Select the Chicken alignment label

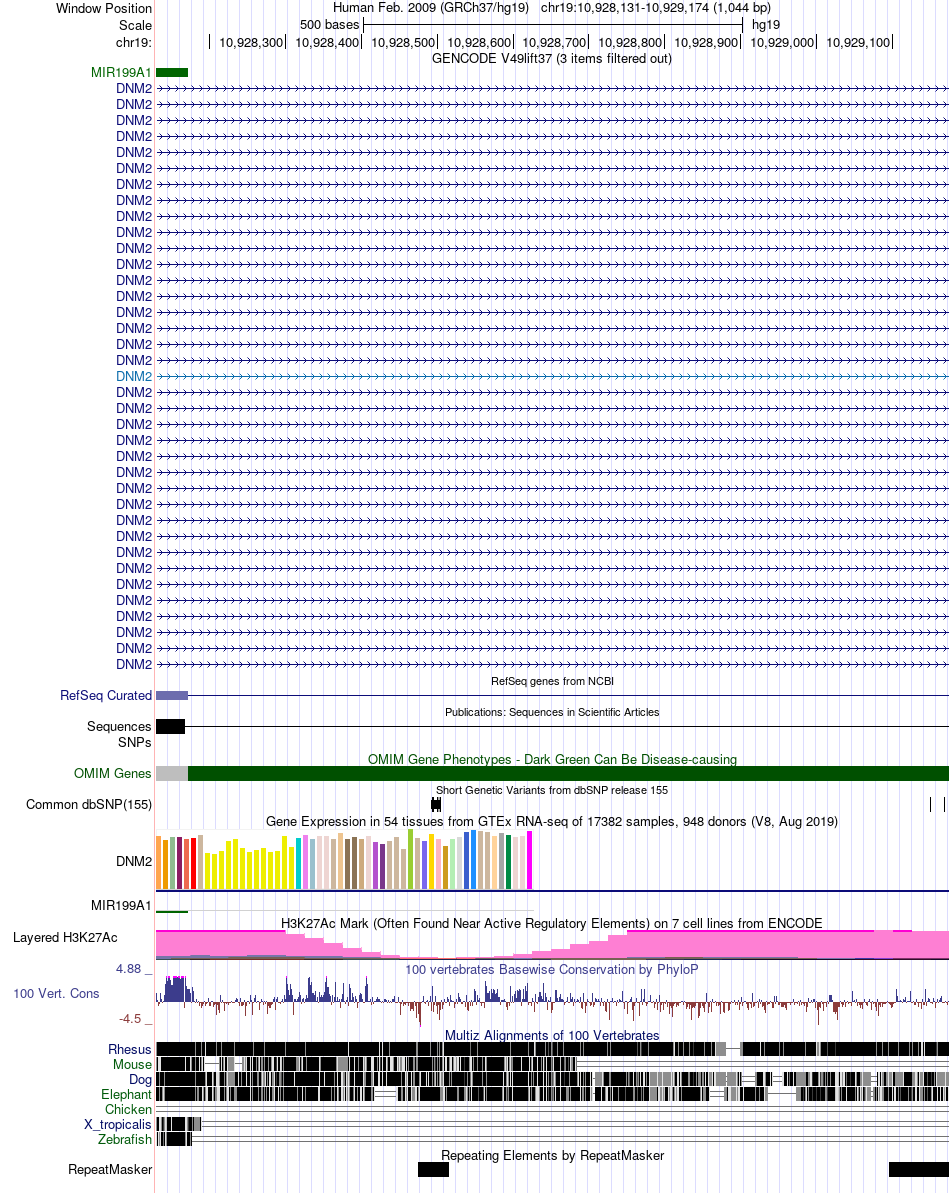[129, 1109]
